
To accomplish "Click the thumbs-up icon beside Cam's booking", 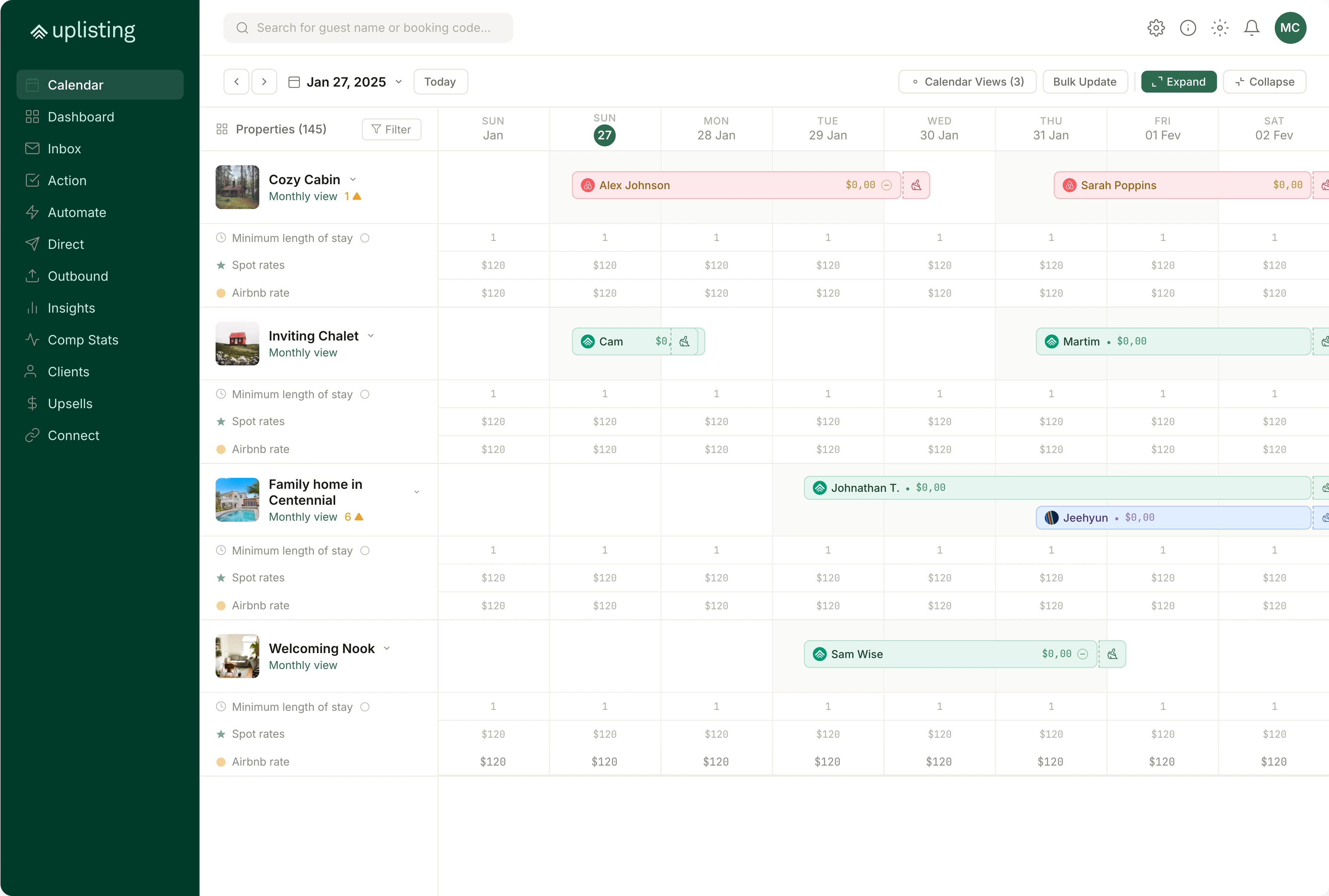I will 685,341.
